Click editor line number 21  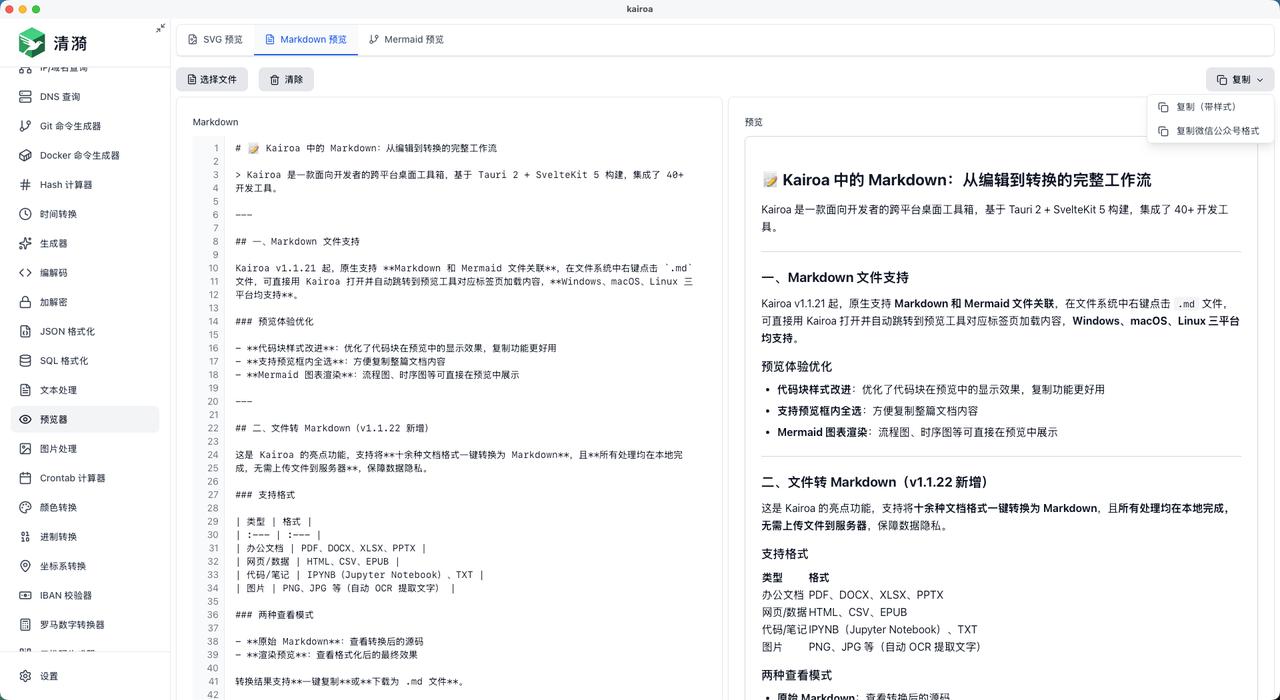click(213, 415)
